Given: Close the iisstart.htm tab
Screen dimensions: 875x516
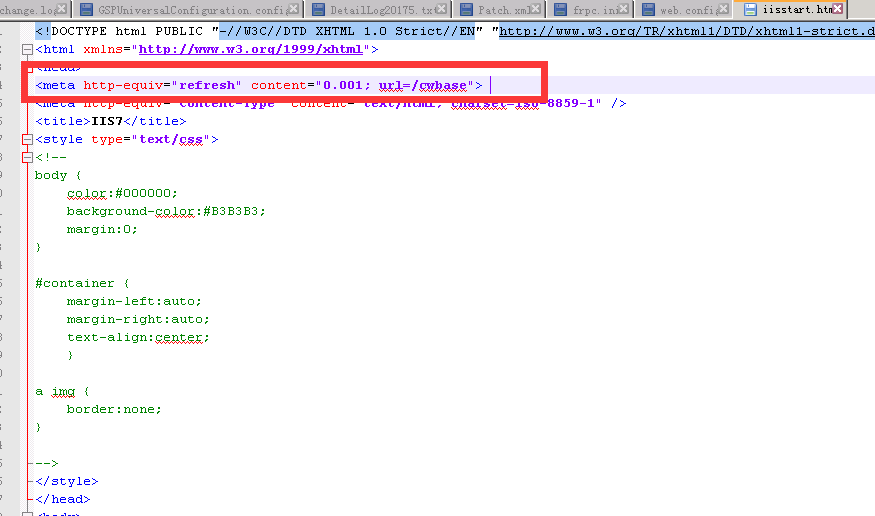Looking at the screenshot, I should pyautogui.click(x=838, y=10).
